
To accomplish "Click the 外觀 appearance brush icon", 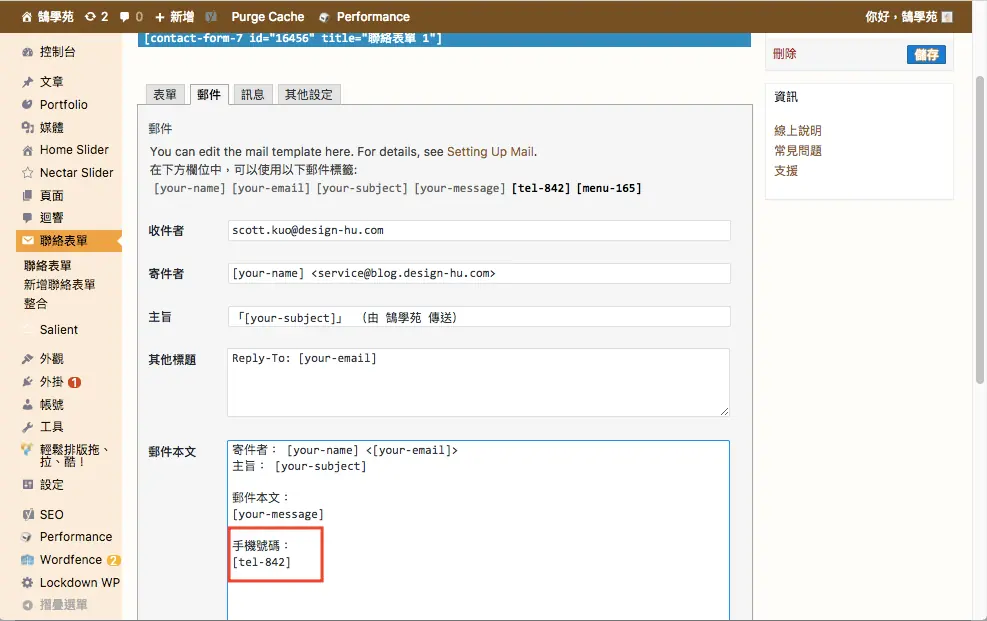I will [27, 359].
